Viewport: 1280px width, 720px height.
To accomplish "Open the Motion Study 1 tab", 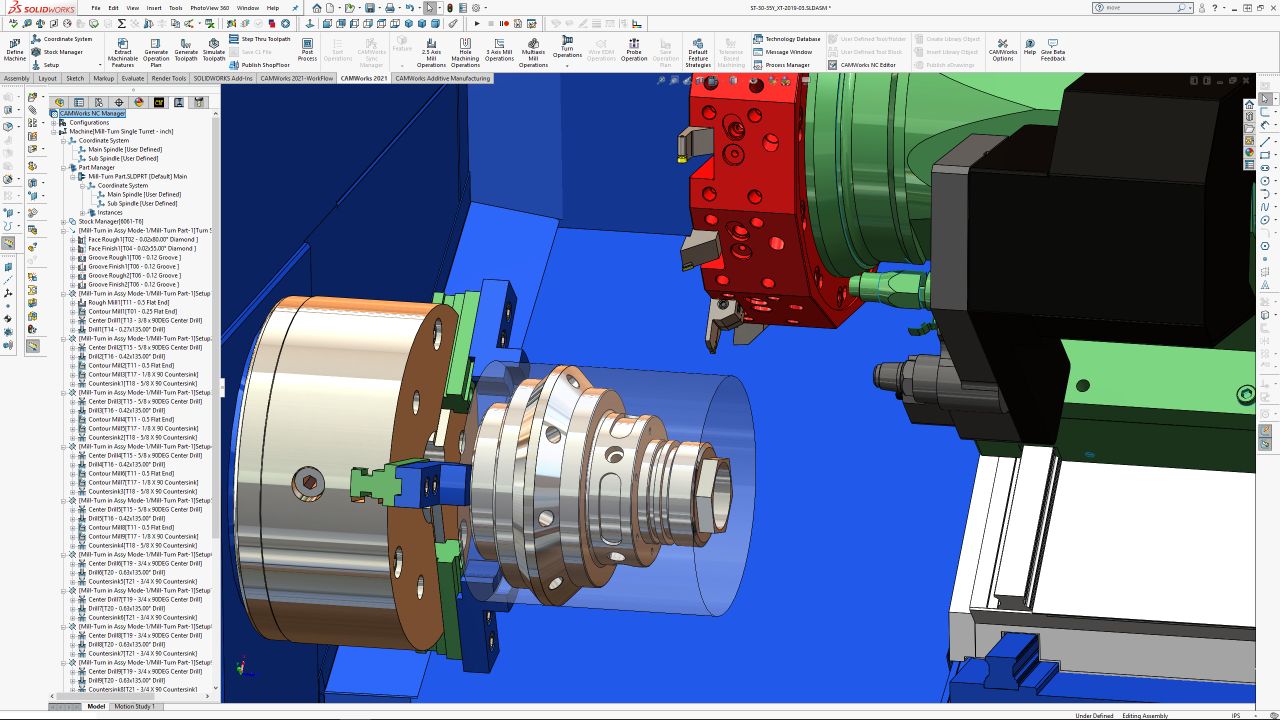I will pos(131,706).
